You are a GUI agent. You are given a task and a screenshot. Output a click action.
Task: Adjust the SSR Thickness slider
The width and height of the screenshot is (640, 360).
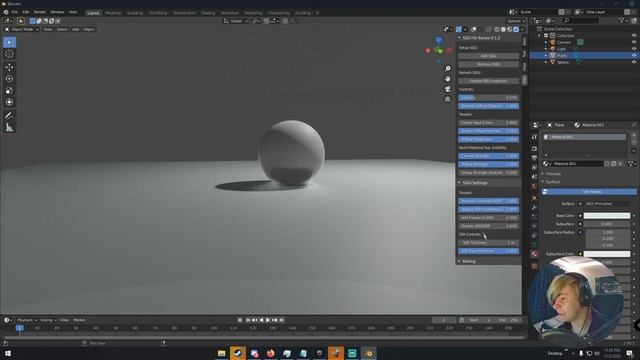[x=489, y=242]
